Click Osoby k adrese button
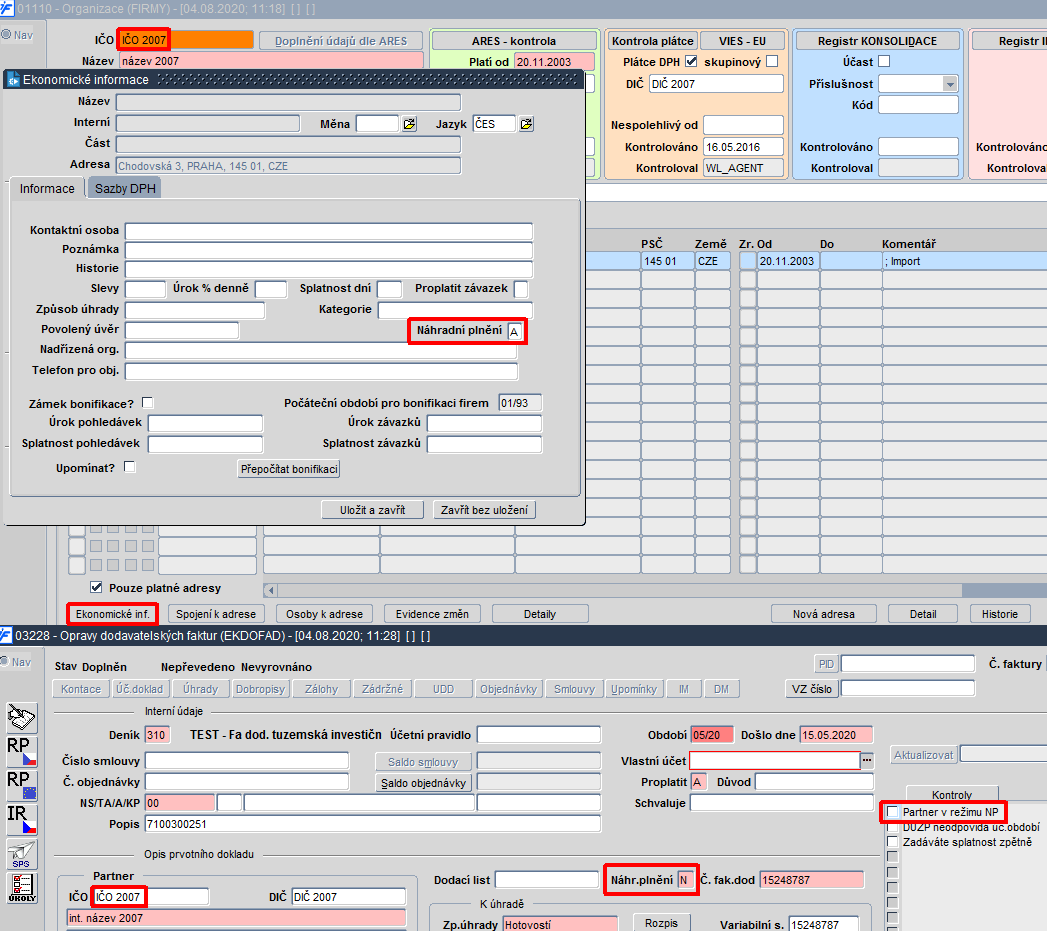Image resolution: width=1047 pixels, height=931 pixels. point(325,614)
